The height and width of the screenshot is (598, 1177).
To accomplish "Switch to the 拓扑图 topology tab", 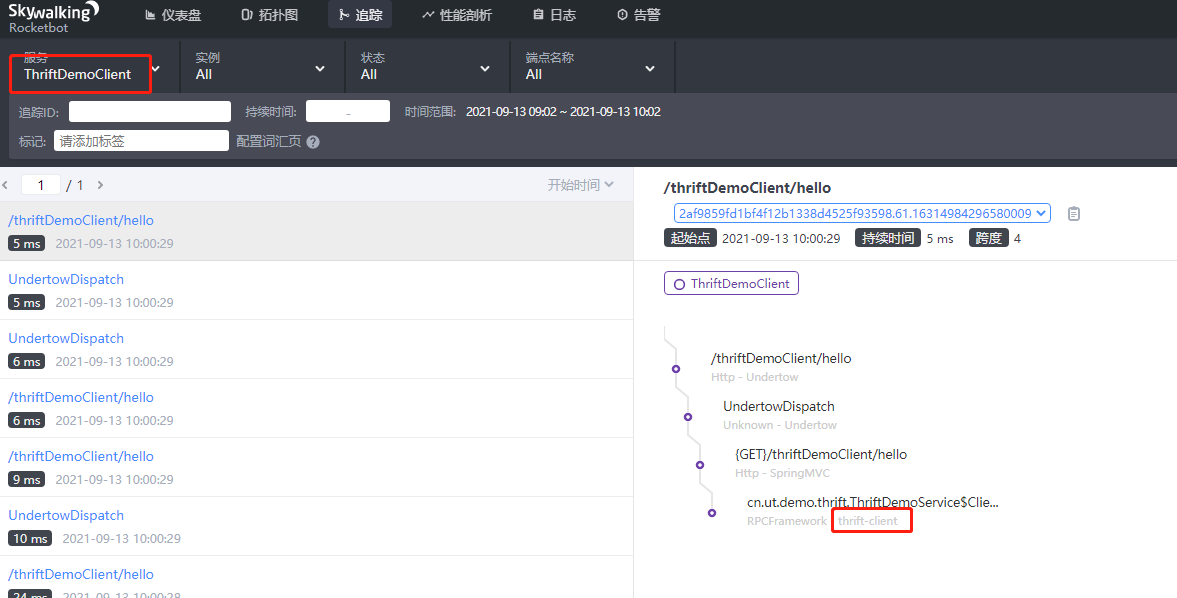I will tap(269, 15).
